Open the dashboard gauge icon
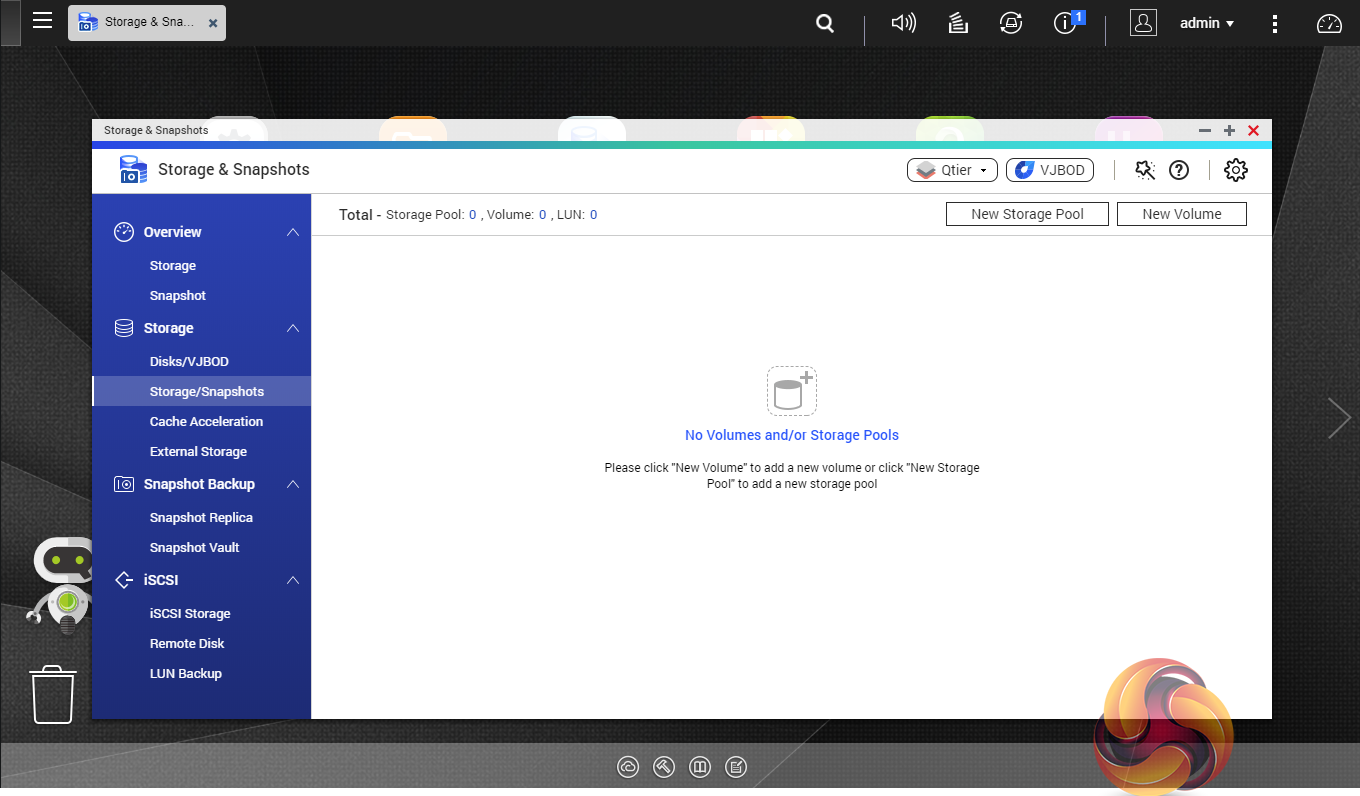The image size is (1360, 796). point(1329,23)
